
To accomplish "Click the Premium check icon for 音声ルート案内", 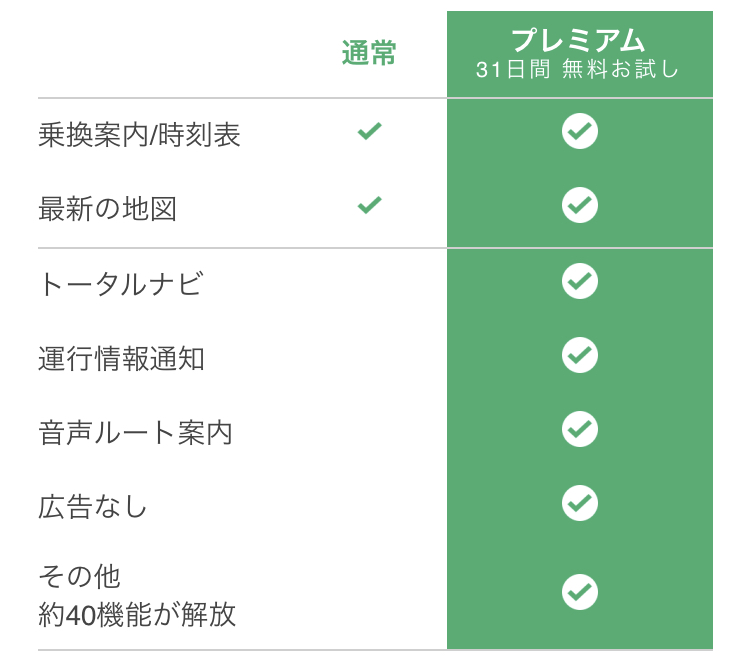I will [x=580, y=430].
